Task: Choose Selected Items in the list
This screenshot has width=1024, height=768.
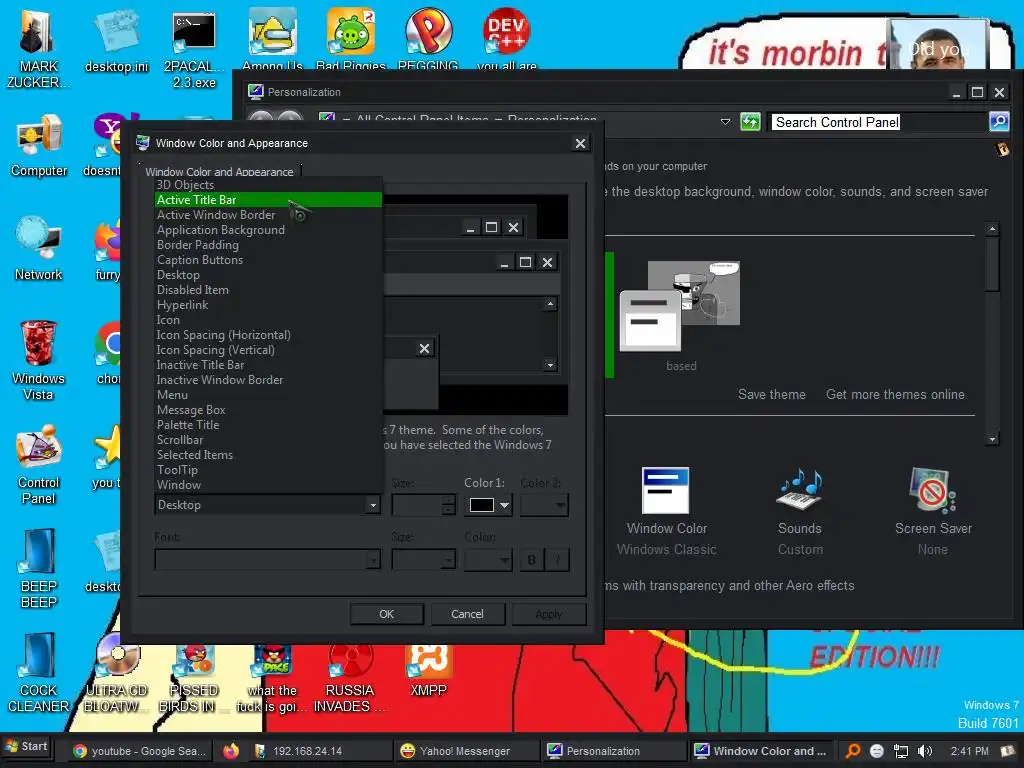Action: click(268, 455)
